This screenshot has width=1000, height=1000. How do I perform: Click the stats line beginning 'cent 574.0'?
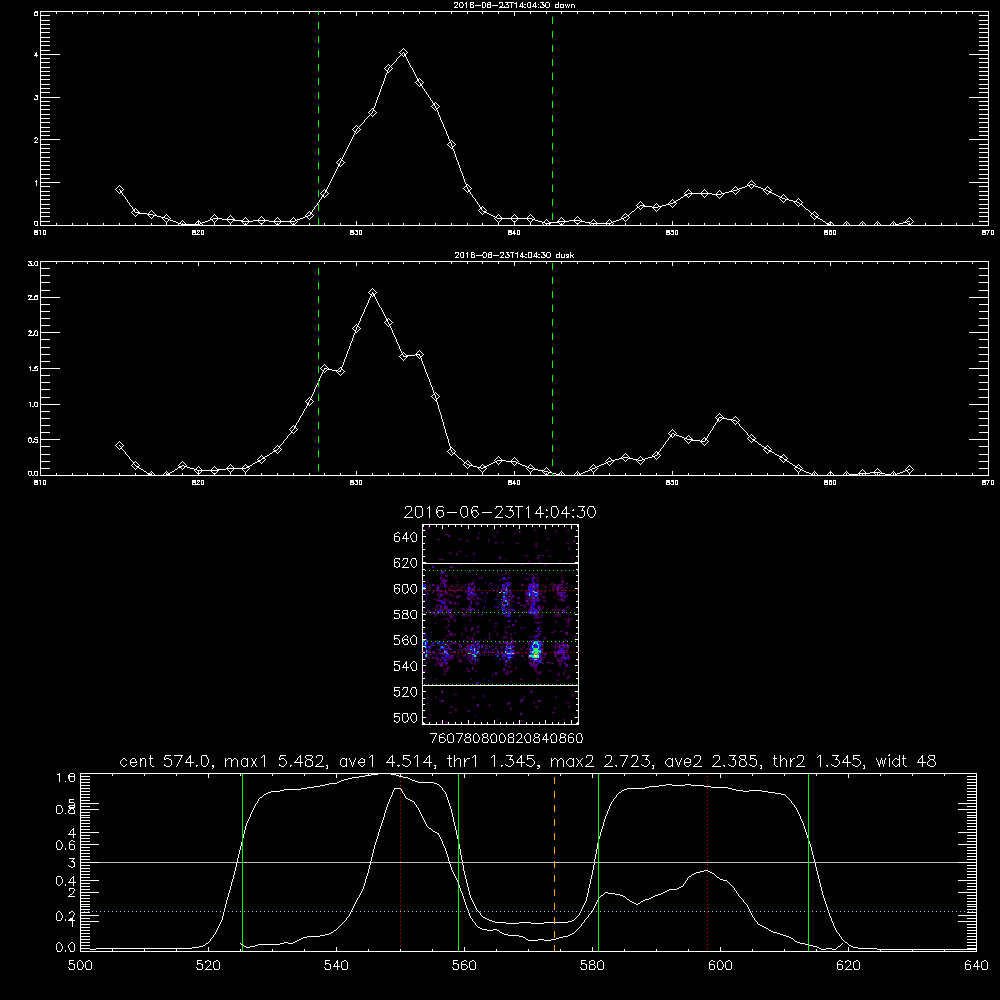coord(528,761)
